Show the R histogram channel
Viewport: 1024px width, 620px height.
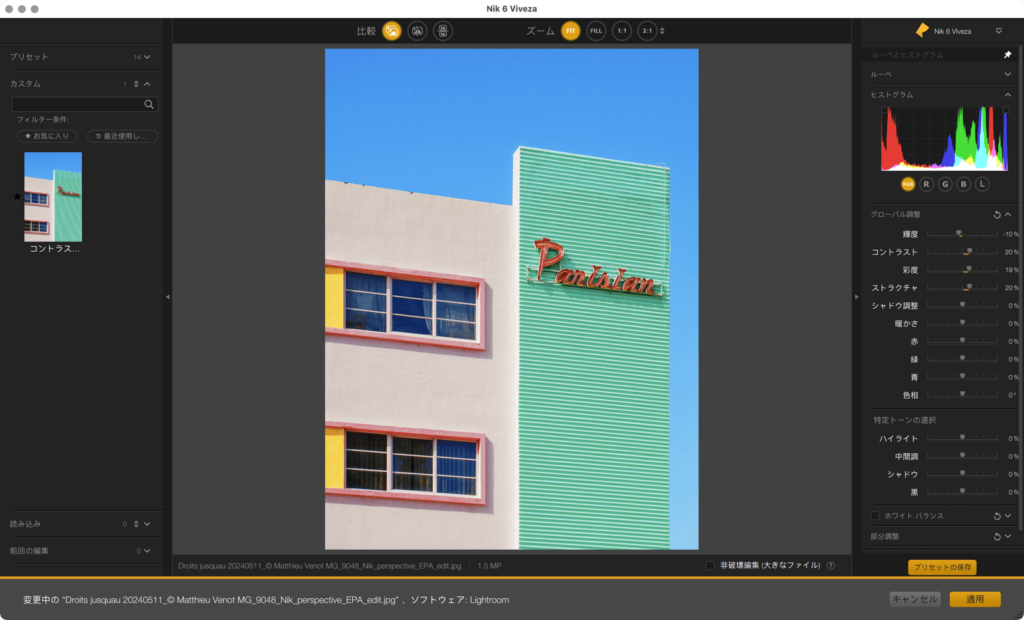coord(926,184)
